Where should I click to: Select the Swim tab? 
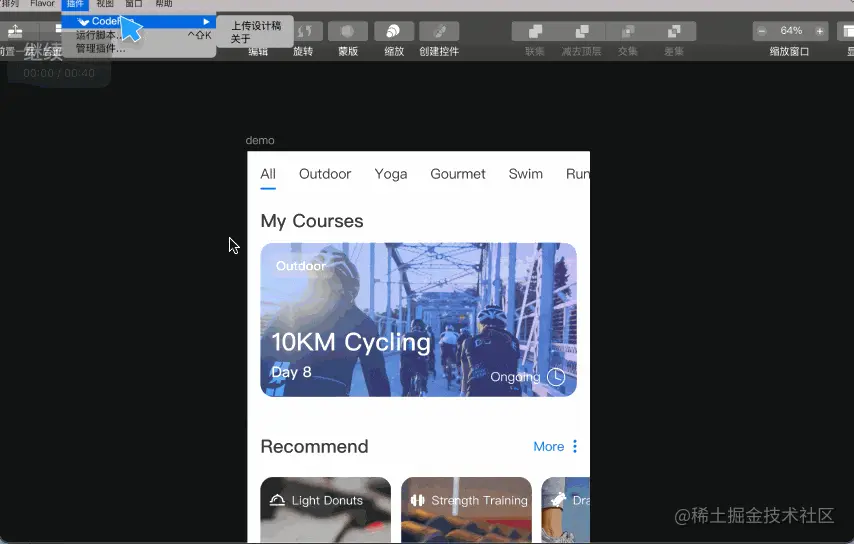click(526, 174)
